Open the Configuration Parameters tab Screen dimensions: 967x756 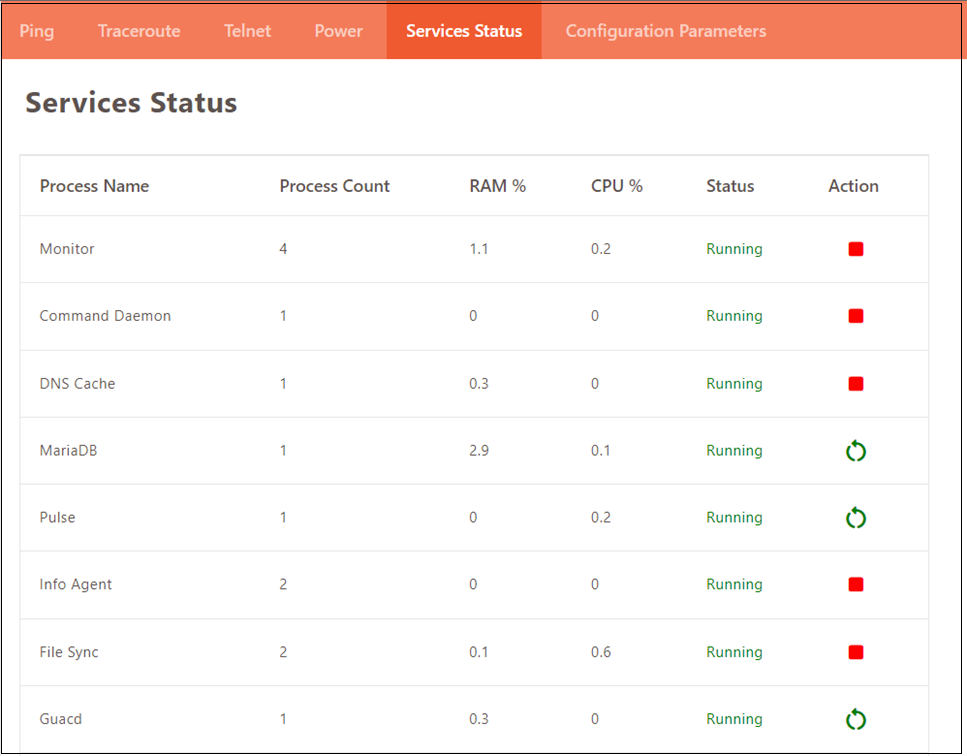click(x=666, y=31)
